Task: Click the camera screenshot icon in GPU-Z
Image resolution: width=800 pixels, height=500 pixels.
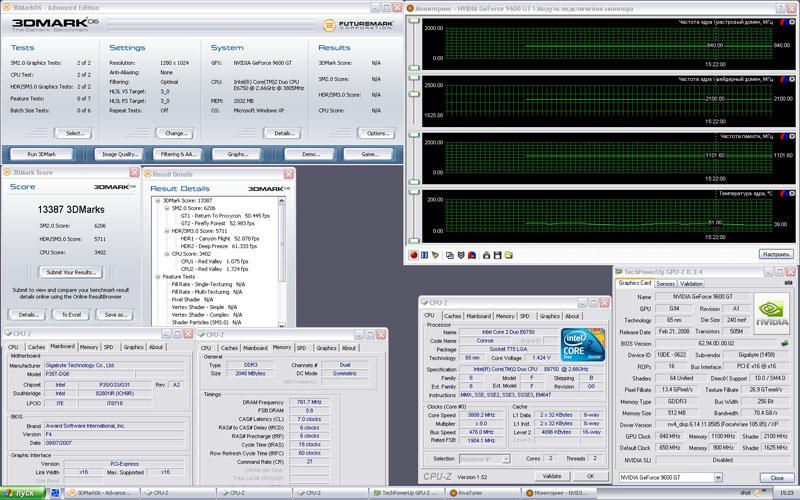Action: click(x=788, y=283)
